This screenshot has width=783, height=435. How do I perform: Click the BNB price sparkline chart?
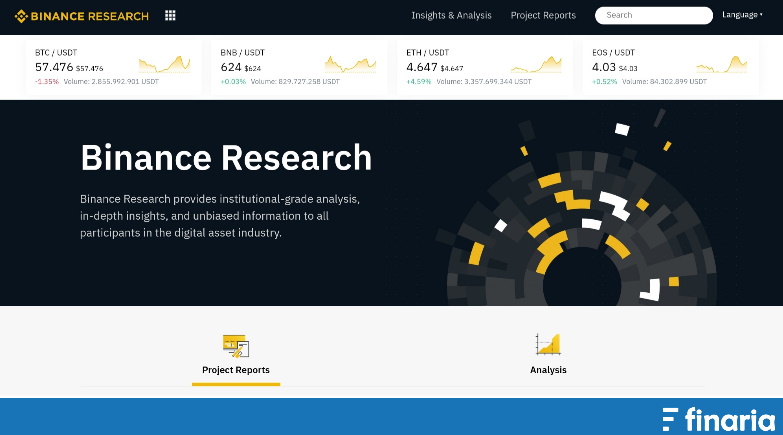350,64
